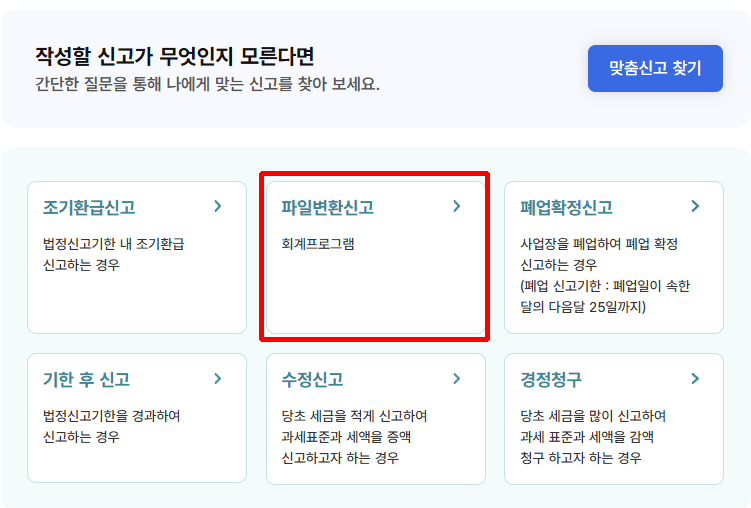Click the 작성할 신고가 무엇인지 모른다면 heading

pos(174,56)
